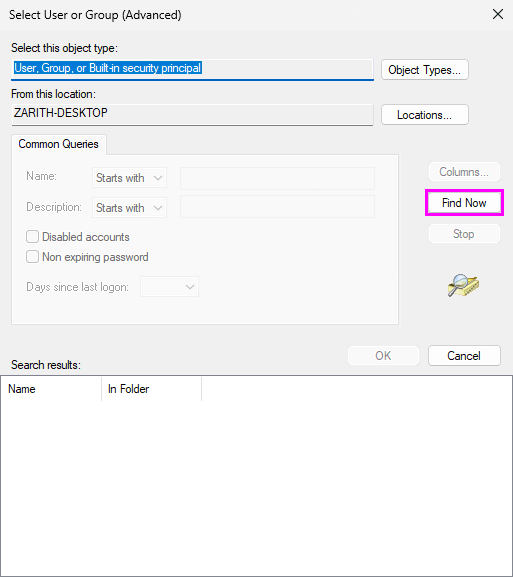Select the Common Queries tab

(59, 144)
